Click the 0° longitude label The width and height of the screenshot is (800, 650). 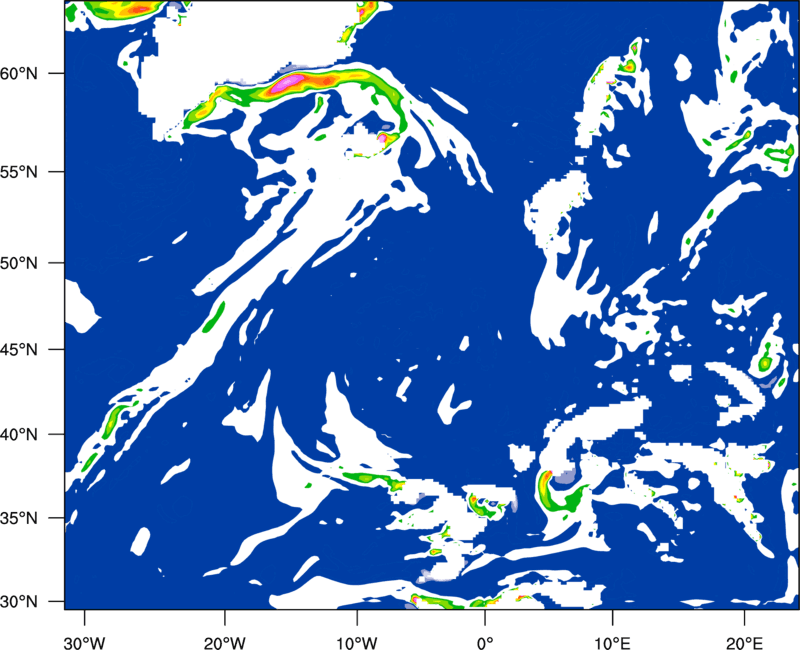click(485, 643)
